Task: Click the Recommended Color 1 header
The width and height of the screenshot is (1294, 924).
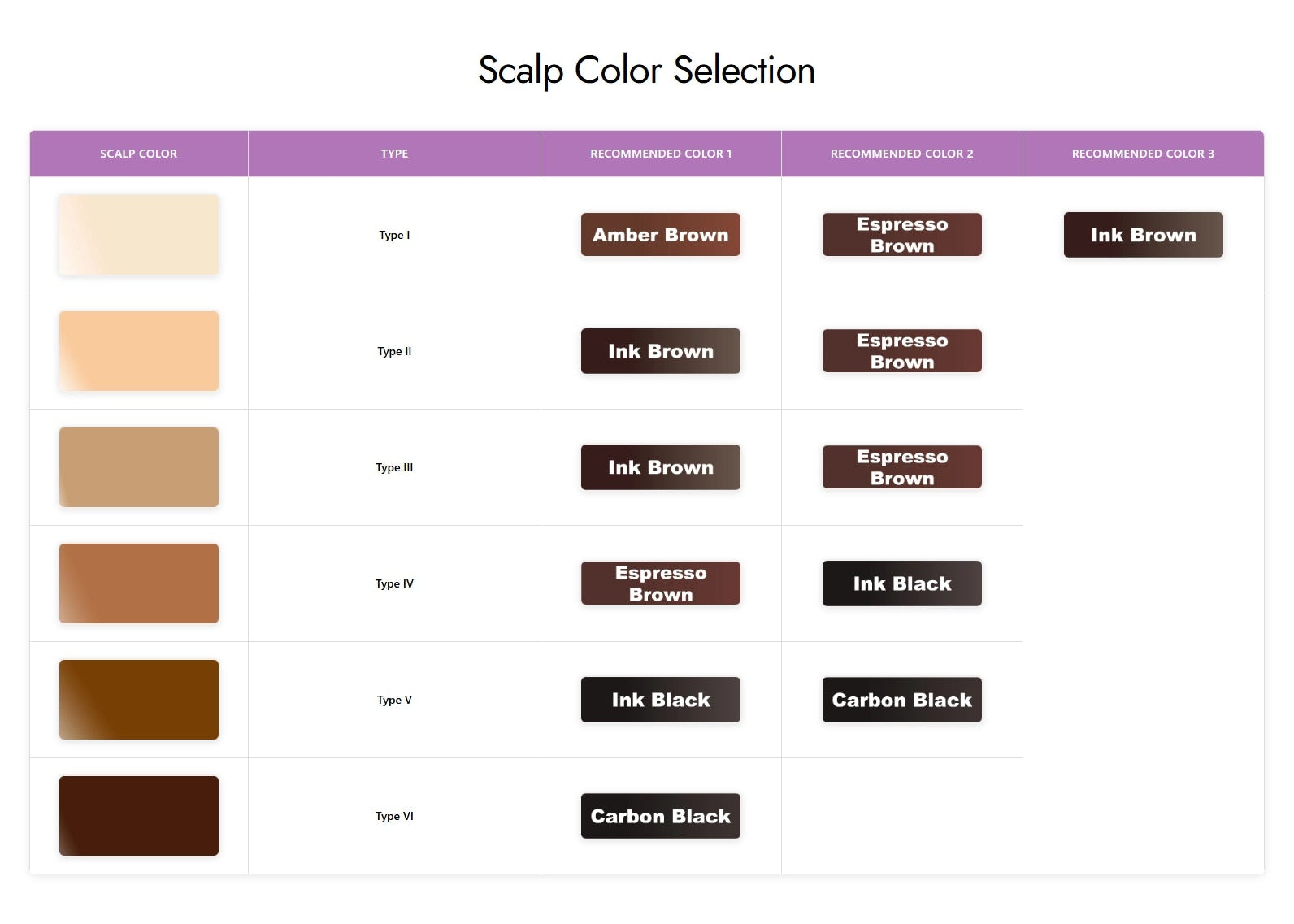Action: click(x=661, y=154)
